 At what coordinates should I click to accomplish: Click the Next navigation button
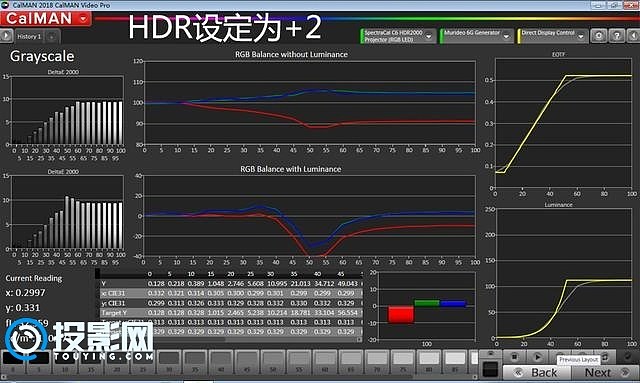[x=605, y=372]
